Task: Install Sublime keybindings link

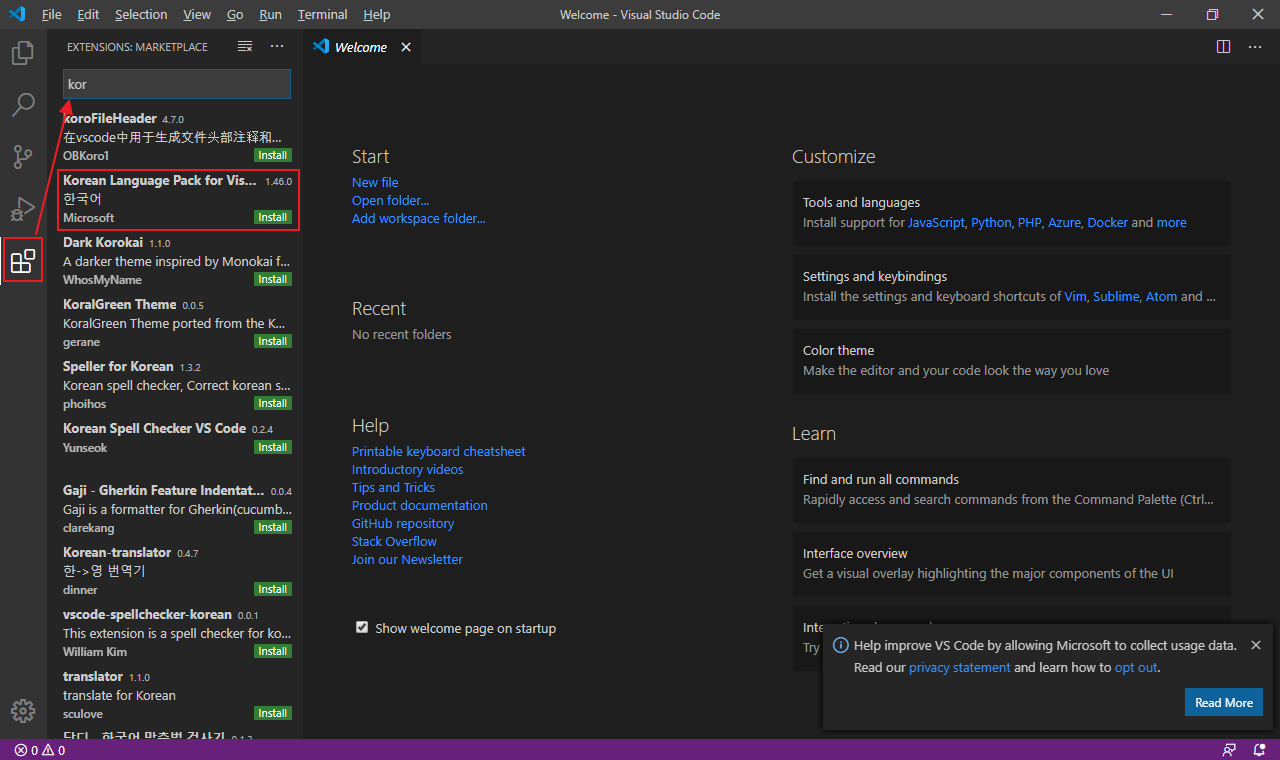Action: 1115,296
